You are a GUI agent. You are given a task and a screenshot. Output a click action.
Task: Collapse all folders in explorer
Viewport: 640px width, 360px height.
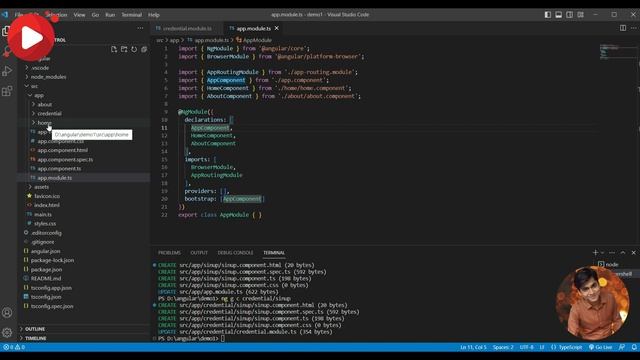point(144,49)
